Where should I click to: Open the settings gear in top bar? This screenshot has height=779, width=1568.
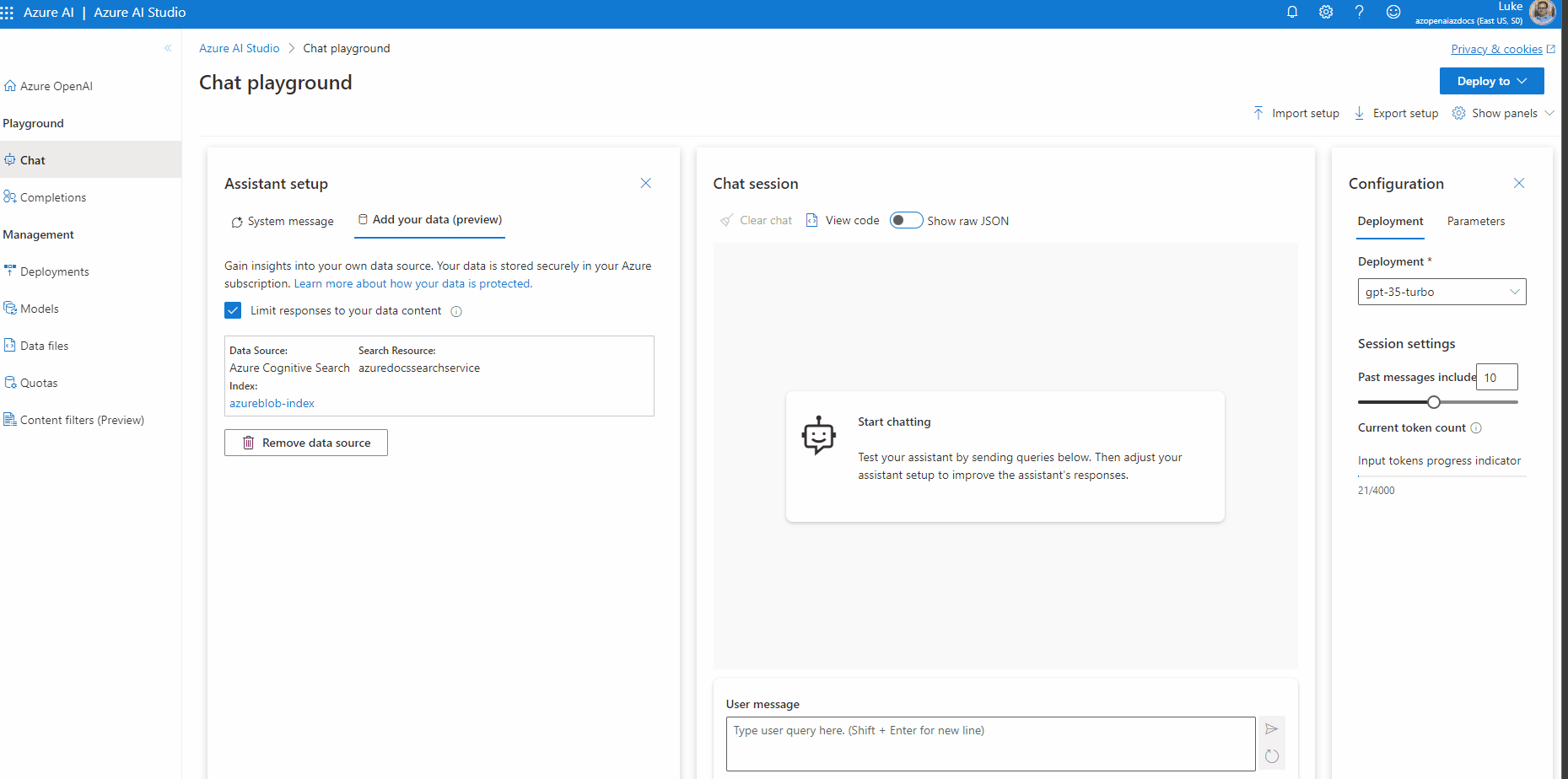click(1326, 12)
